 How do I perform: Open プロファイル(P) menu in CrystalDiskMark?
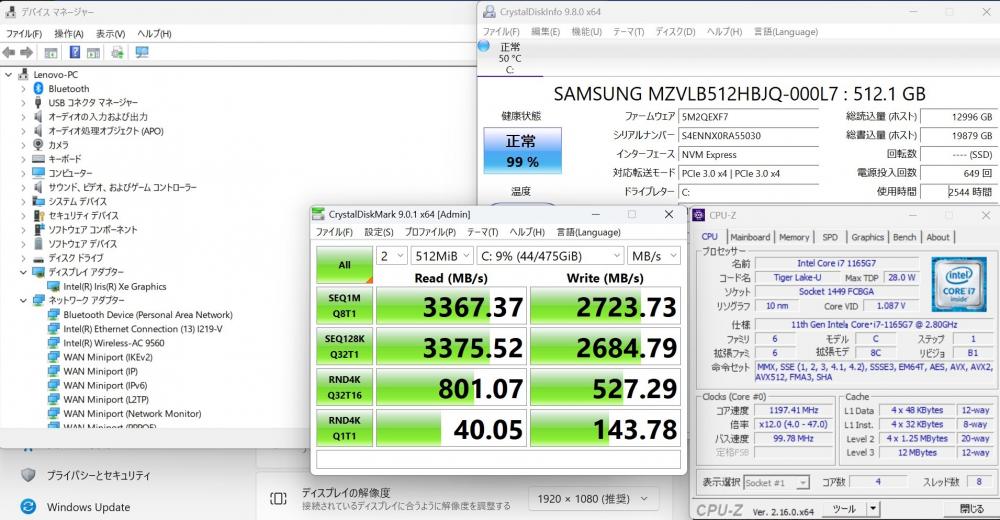click(x=430, y=232)
